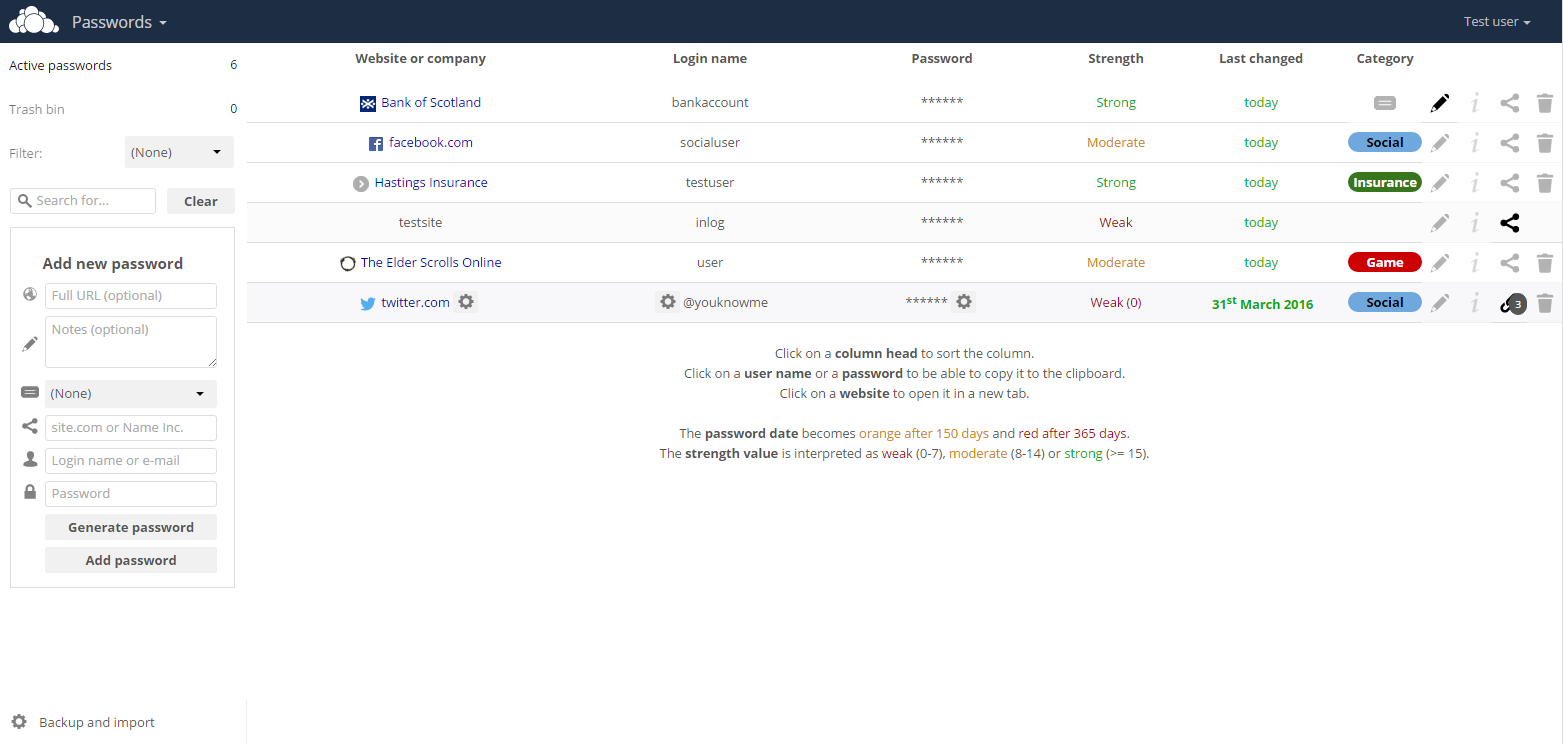Share the Hastings Insurance password
1563x744 pixels.
tap(1510, 182)
